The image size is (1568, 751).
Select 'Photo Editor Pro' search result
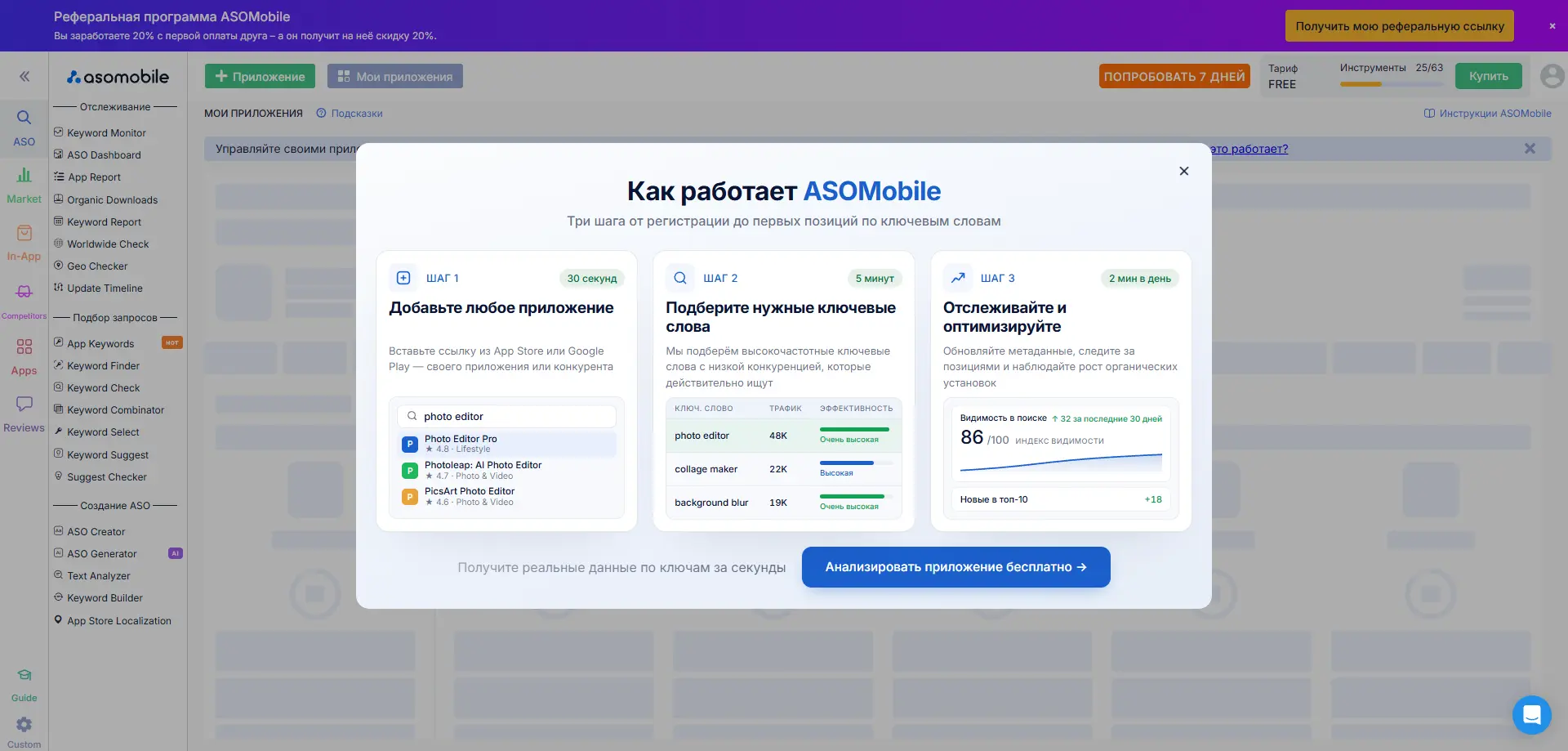[506, 444]
